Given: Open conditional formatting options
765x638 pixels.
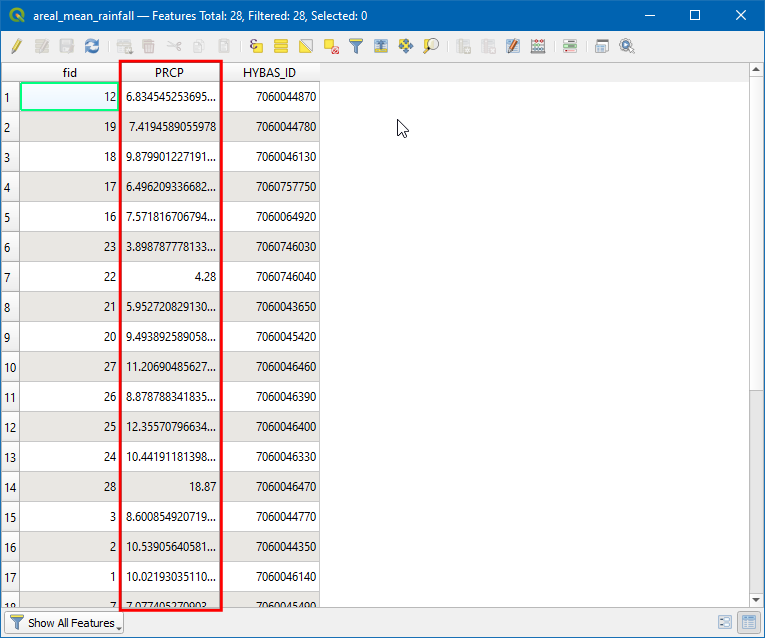Looking at the screenshot, I should coord(570,46).
